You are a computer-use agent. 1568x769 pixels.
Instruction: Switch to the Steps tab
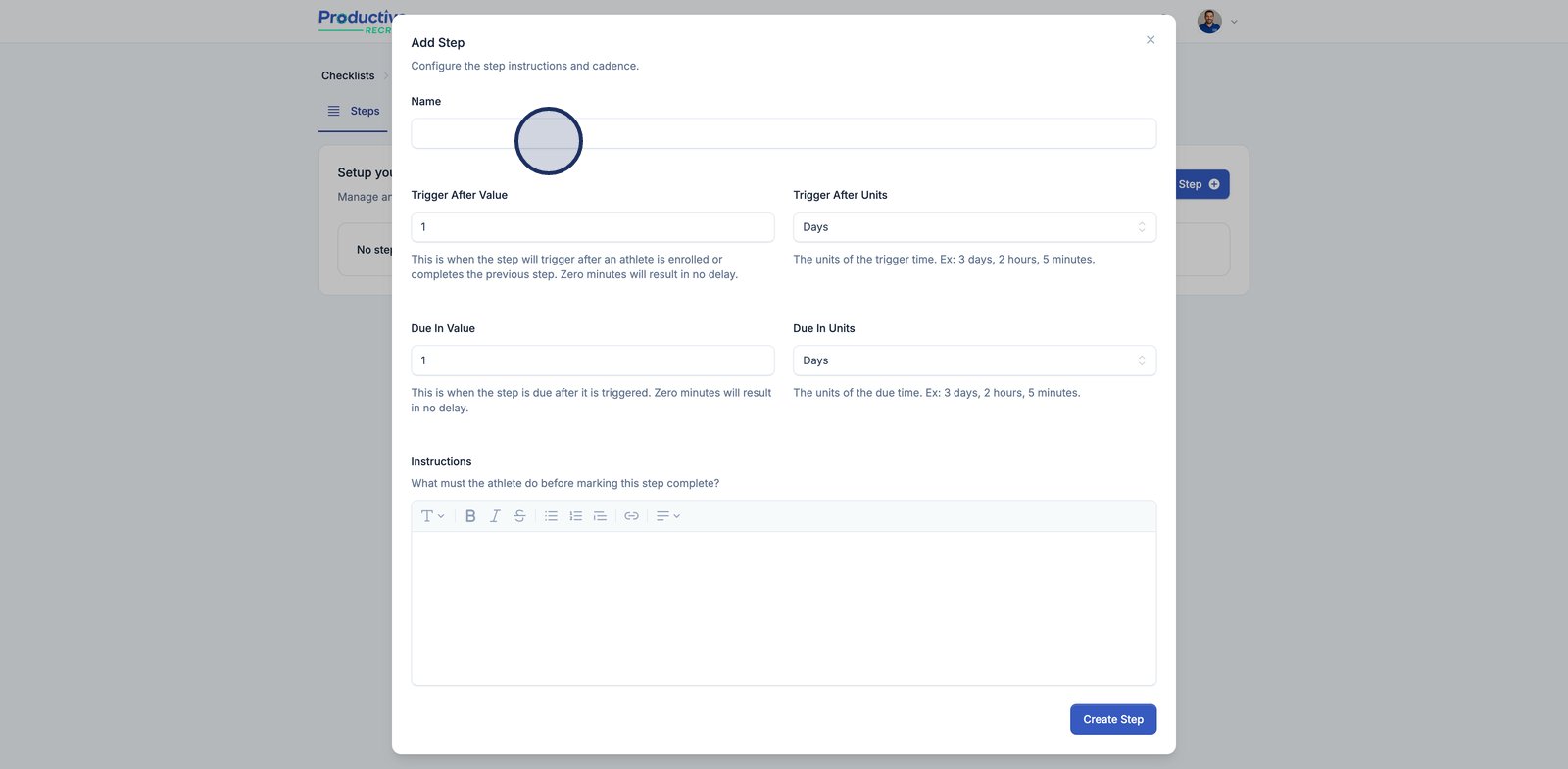pyautogui.click(x=354, y=112)
